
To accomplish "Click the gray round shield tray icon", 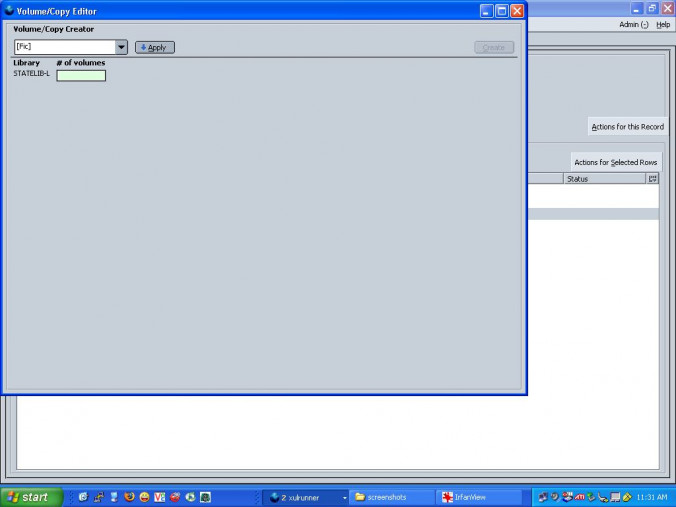I will click(555, 497).
